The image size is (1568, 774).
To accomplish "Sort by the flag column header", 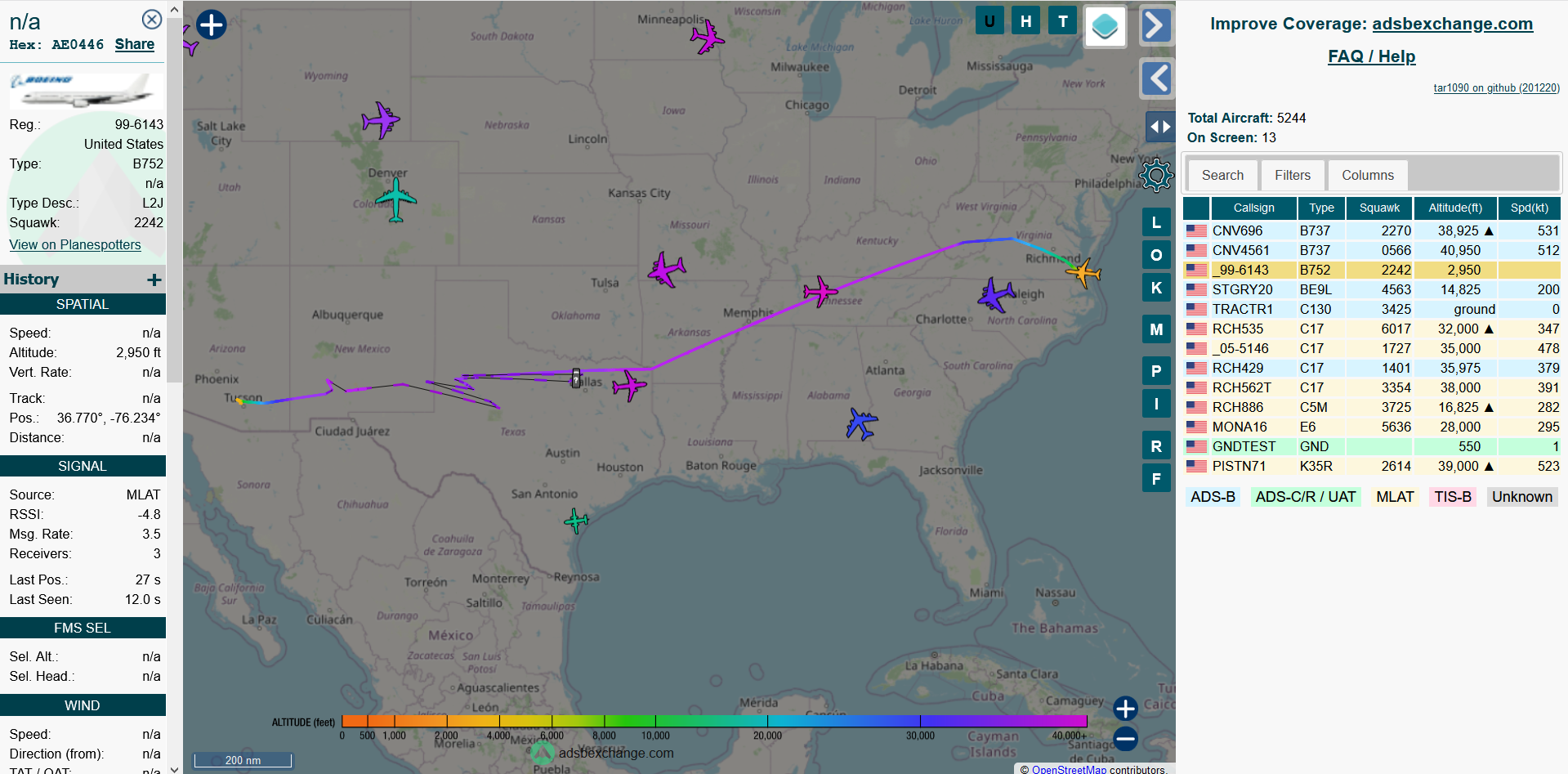I will pyautogui.click(x=1196, y=208).
